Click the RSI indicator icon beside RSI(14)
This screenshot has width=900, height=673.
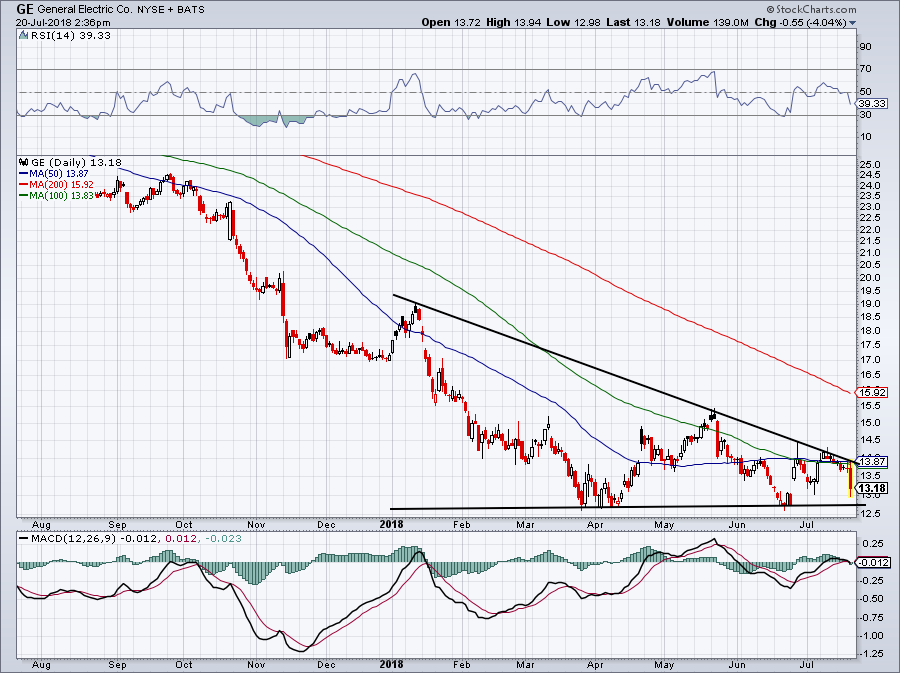[x=23, y=36]
